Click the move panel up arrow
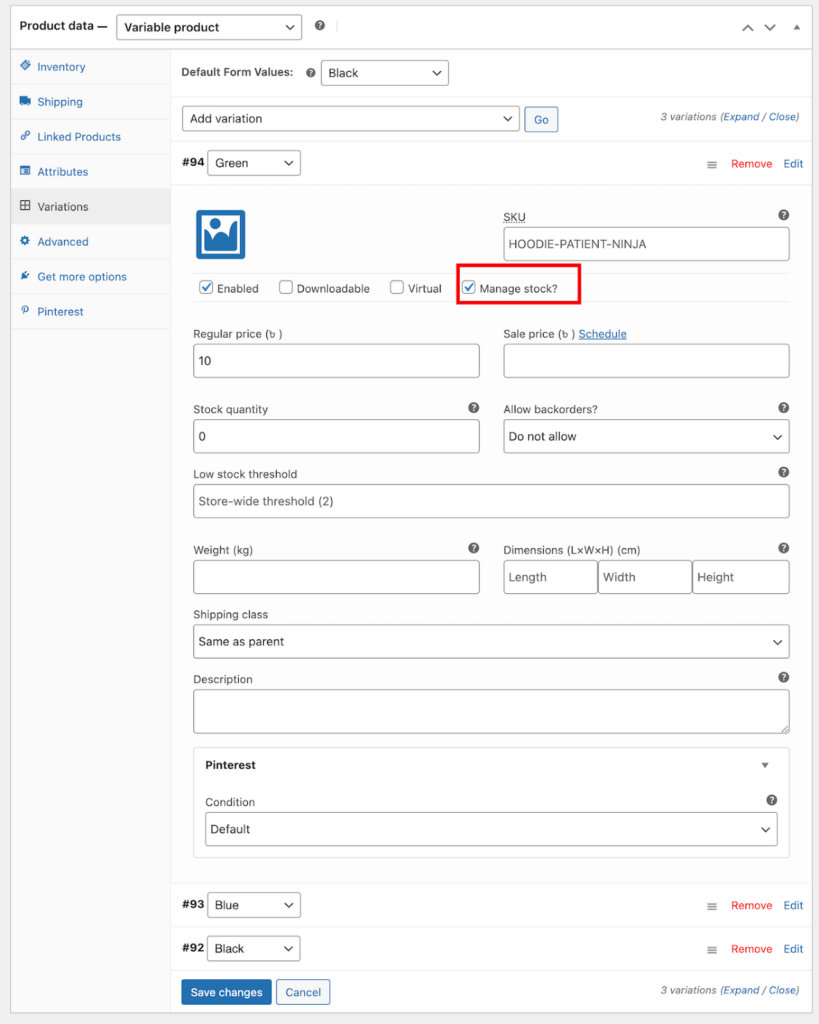The width and height of the screenshot is (819, 1024). (748, 27)
